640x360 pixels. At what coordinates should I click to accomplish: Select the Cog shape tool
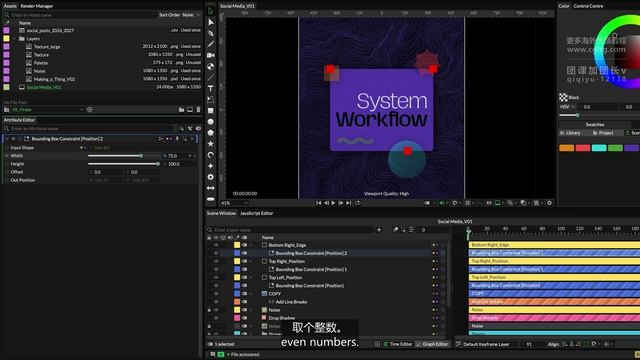[x=211, y=177]
